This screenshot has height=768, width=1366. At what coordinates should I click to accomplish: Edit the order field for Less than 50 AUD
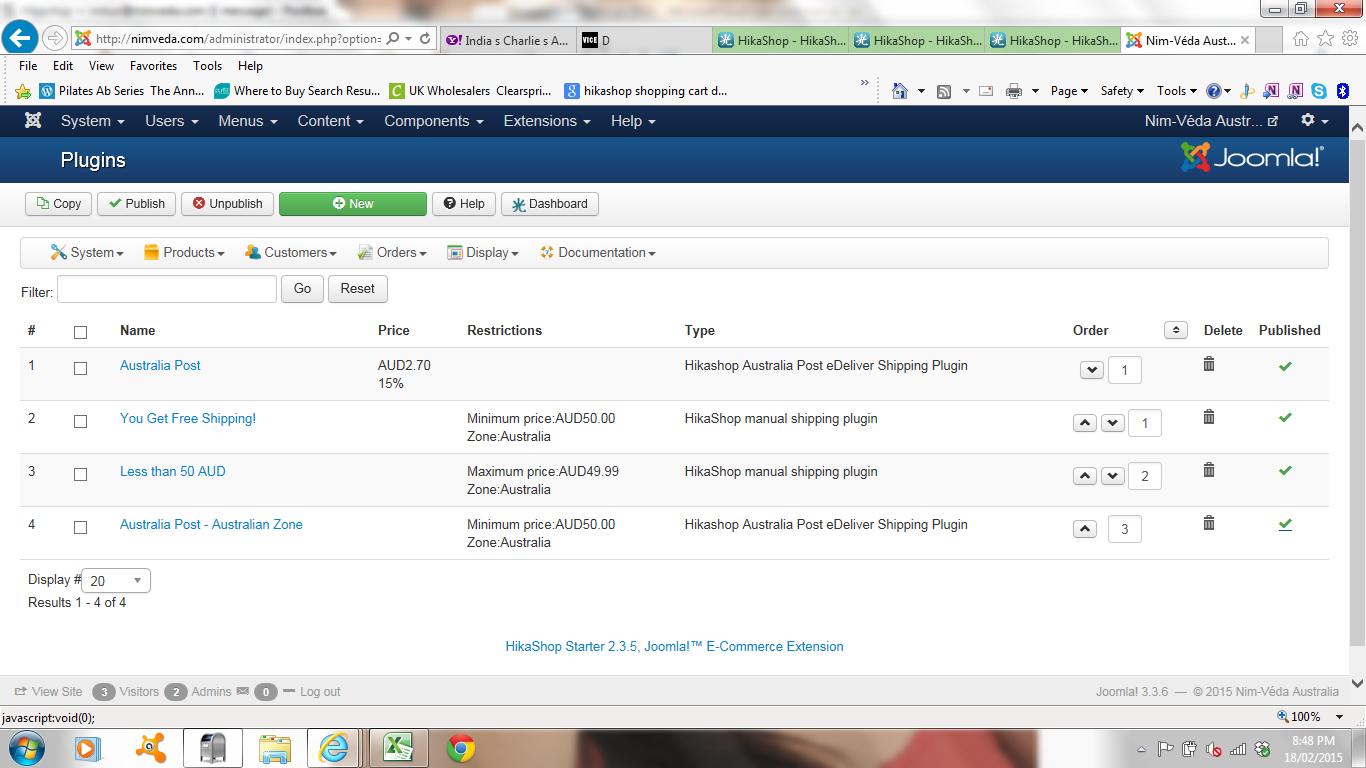click(x=1145, y=476)
